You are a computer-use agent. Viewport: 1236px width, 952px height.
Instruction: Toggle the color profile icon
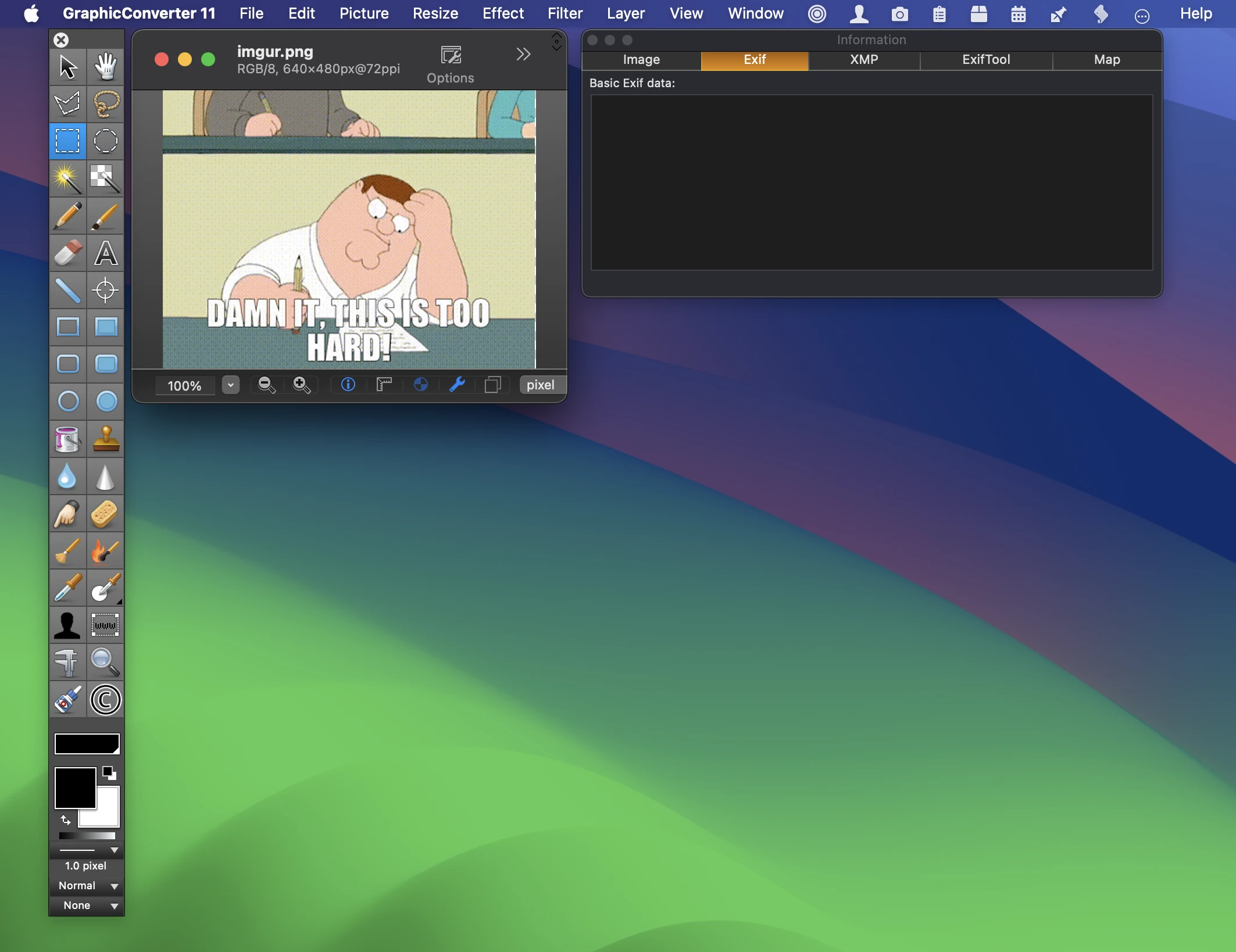point(421,385)
